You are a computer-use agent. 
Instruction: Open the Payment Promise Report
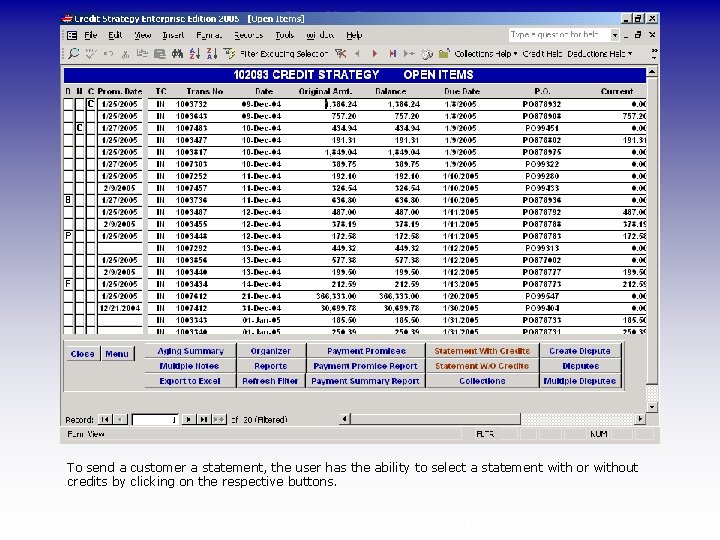(x=365, y=366)
